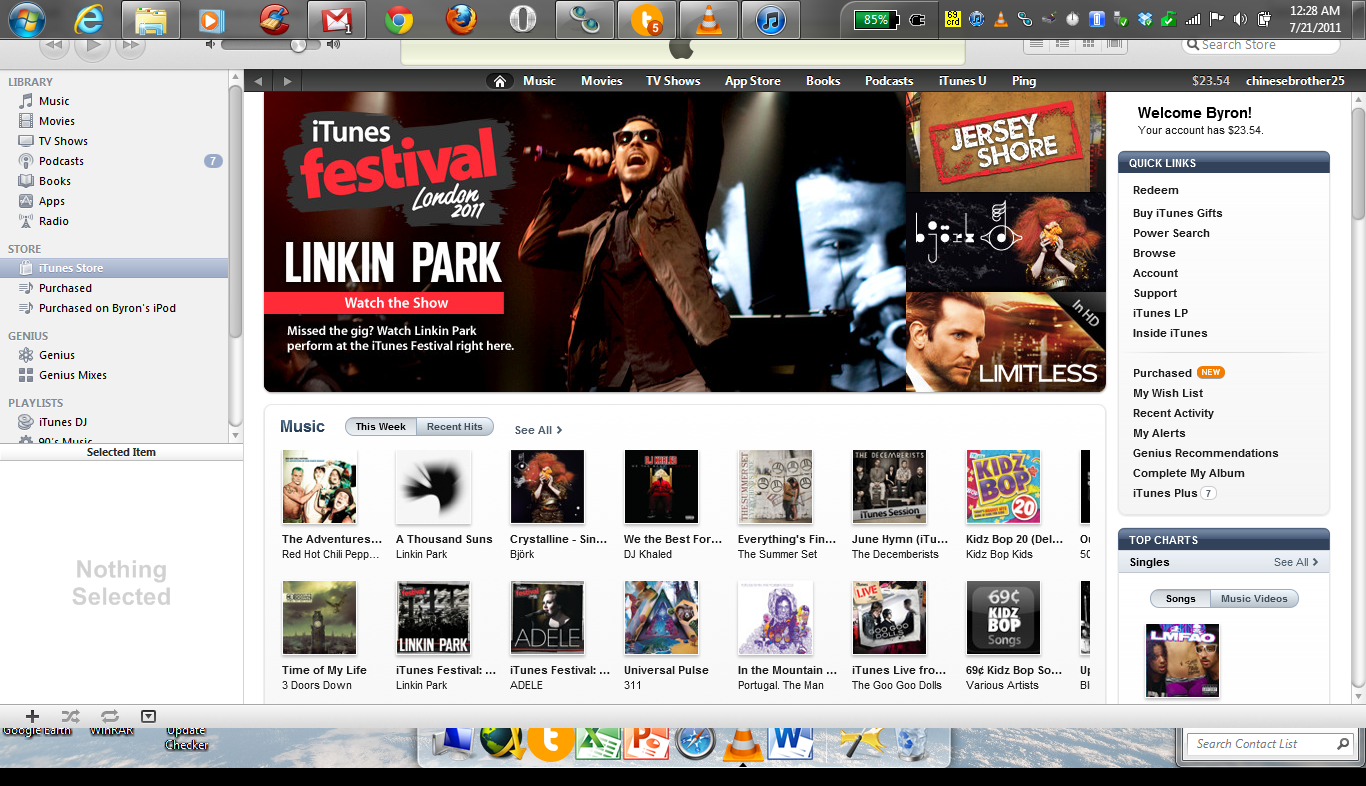1366x786 pixels.
Task: Launch Word from the bottom dock
Action: coord(793,744)
